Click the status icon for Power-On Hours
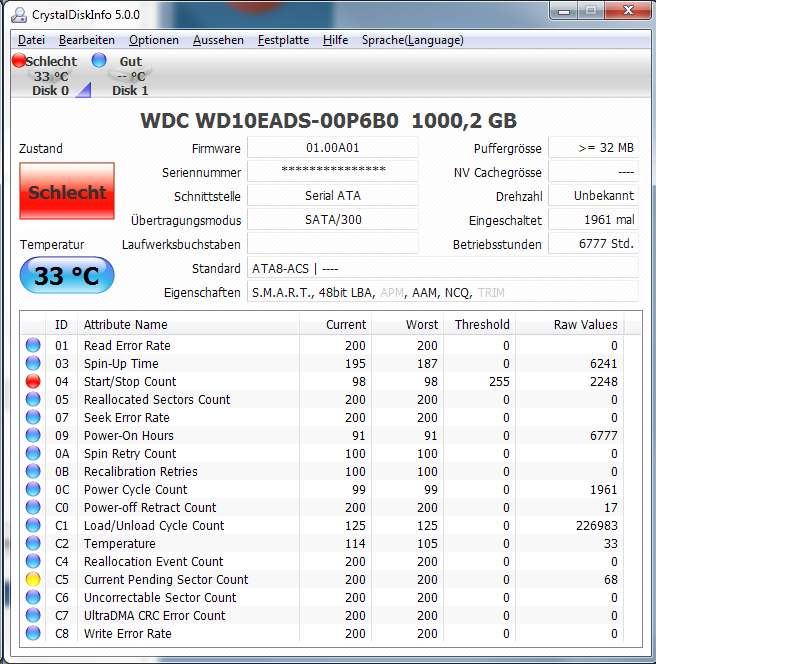Viewport: 791px width, 664px height. (33, 435)
